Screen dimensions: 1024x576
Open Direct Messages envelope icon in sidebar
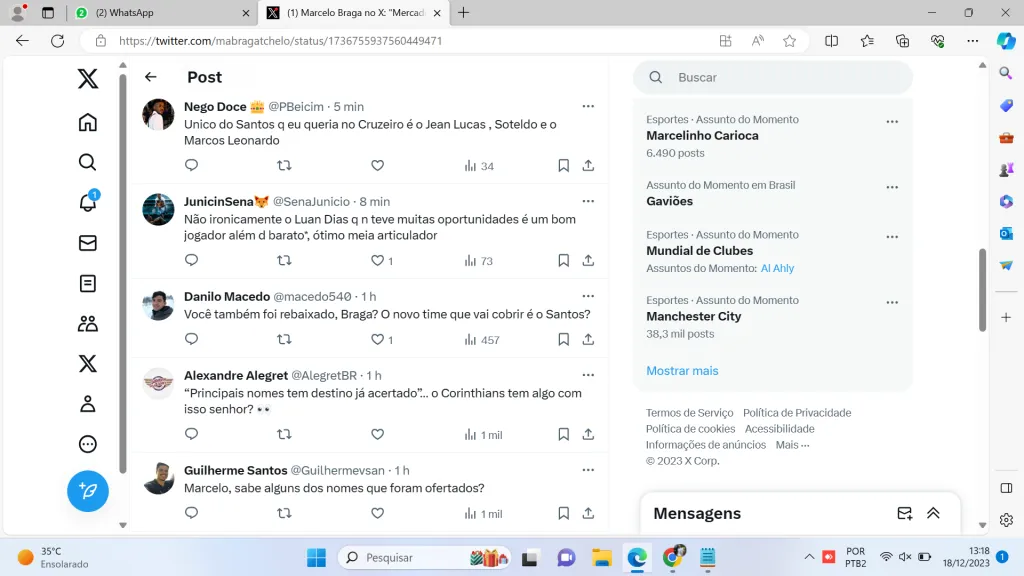[x=88, y=243]
